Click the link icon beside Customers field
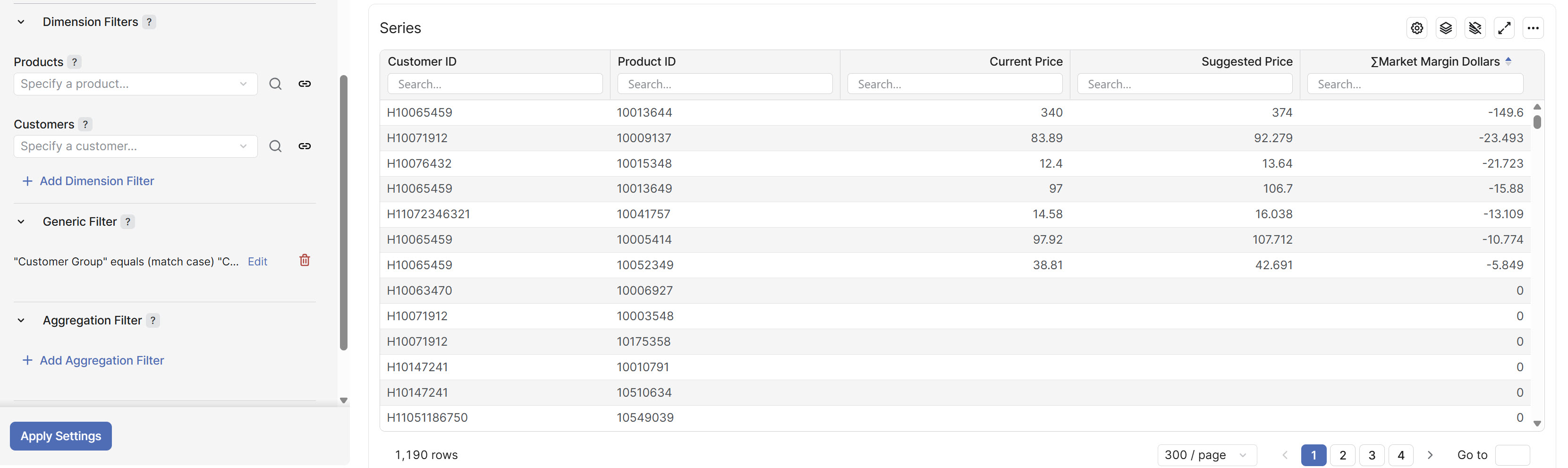Screen dimensions: 1568x468 pos(305,146)
